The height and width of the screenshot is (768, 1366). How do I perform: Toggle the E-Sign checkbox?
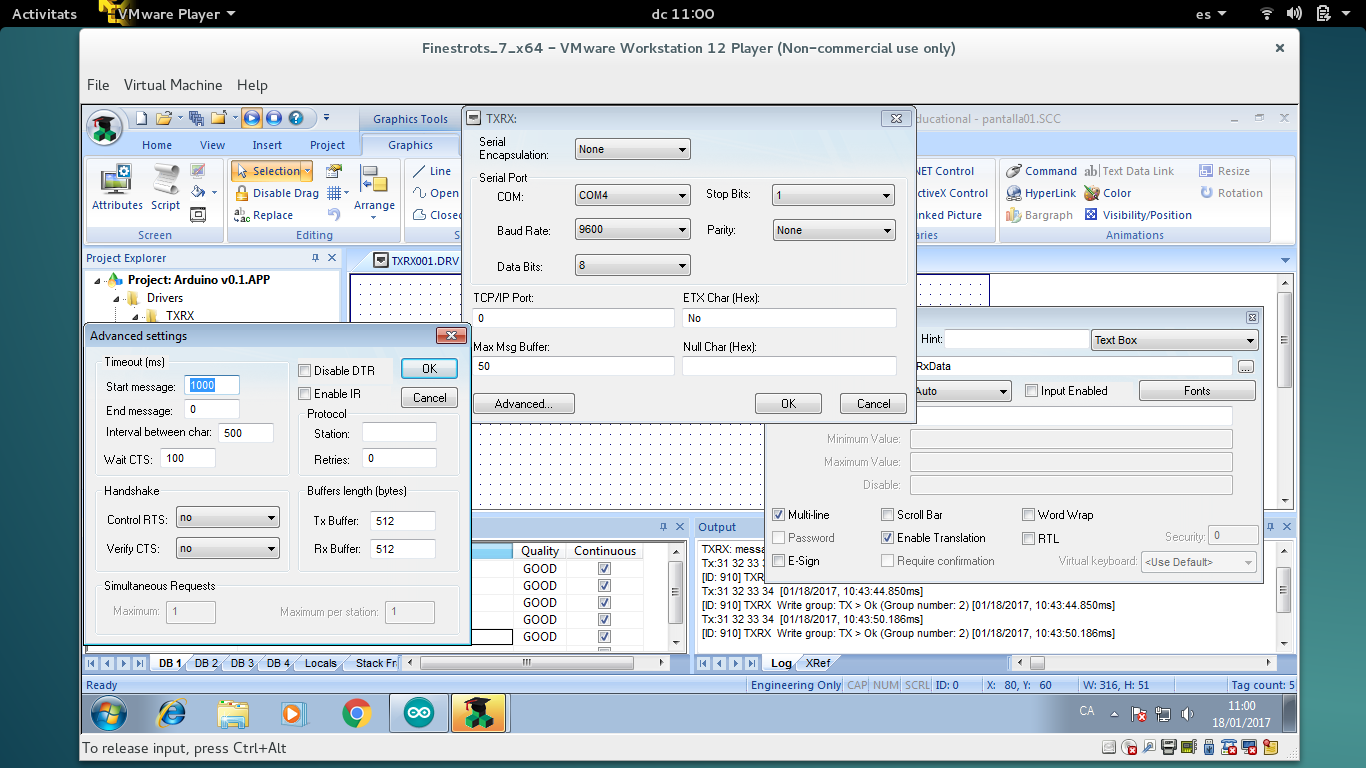[x=779, y=561]
